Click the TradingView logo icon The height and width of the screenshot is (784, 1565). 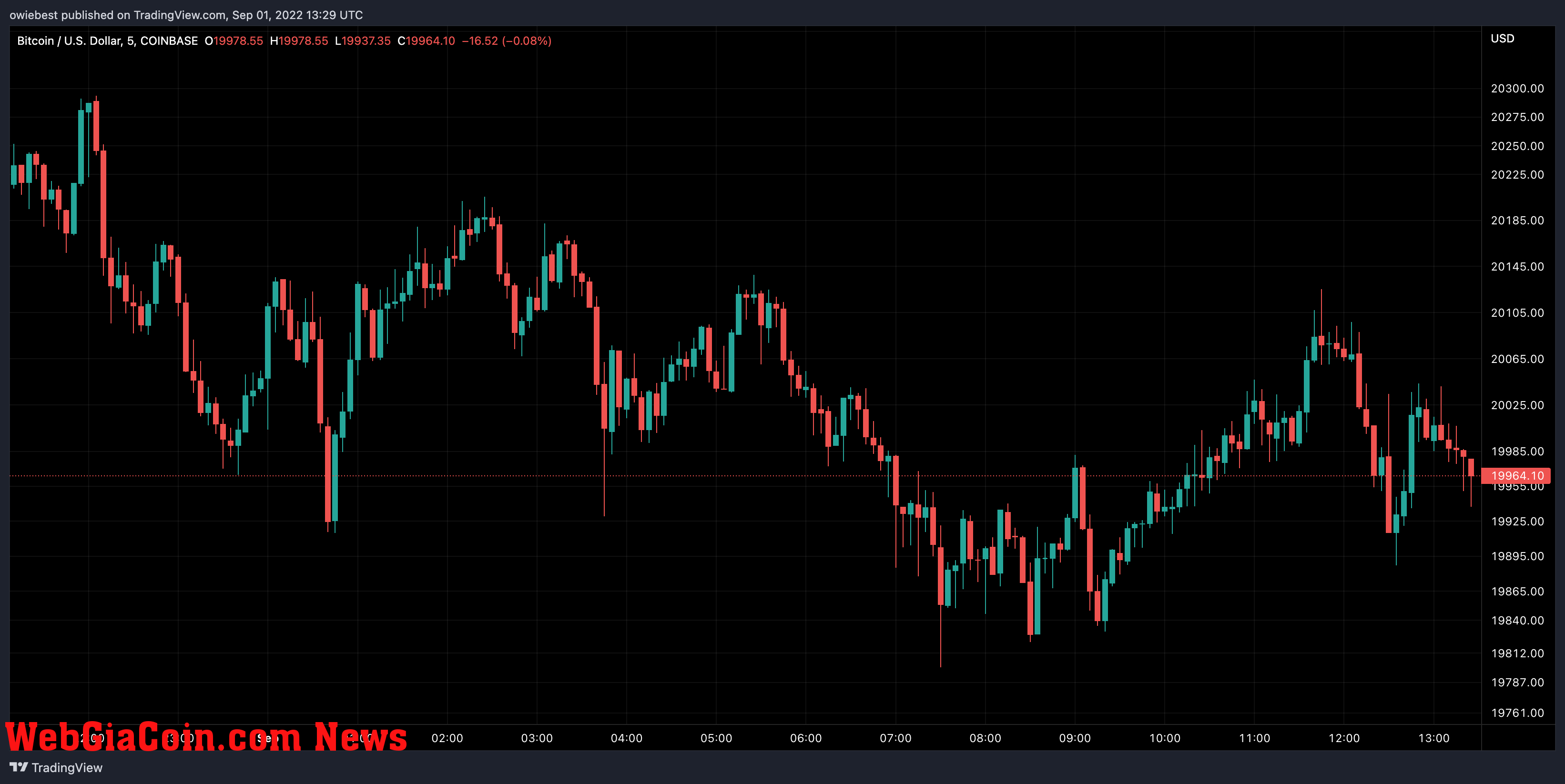click(x=19, y=767)
